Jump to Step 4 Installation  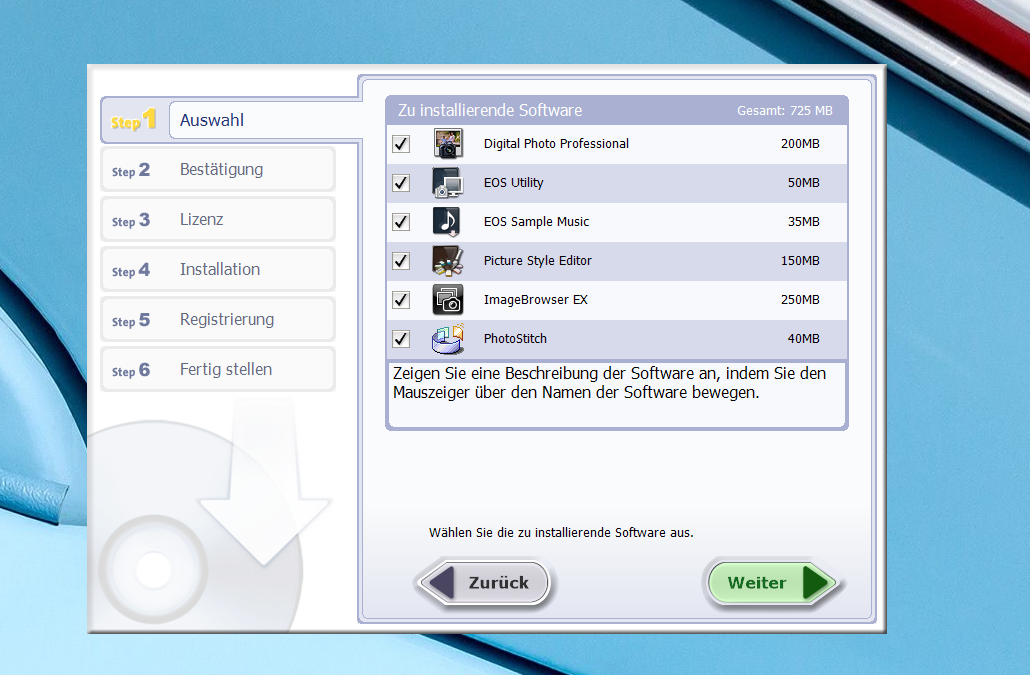point(218,269)
